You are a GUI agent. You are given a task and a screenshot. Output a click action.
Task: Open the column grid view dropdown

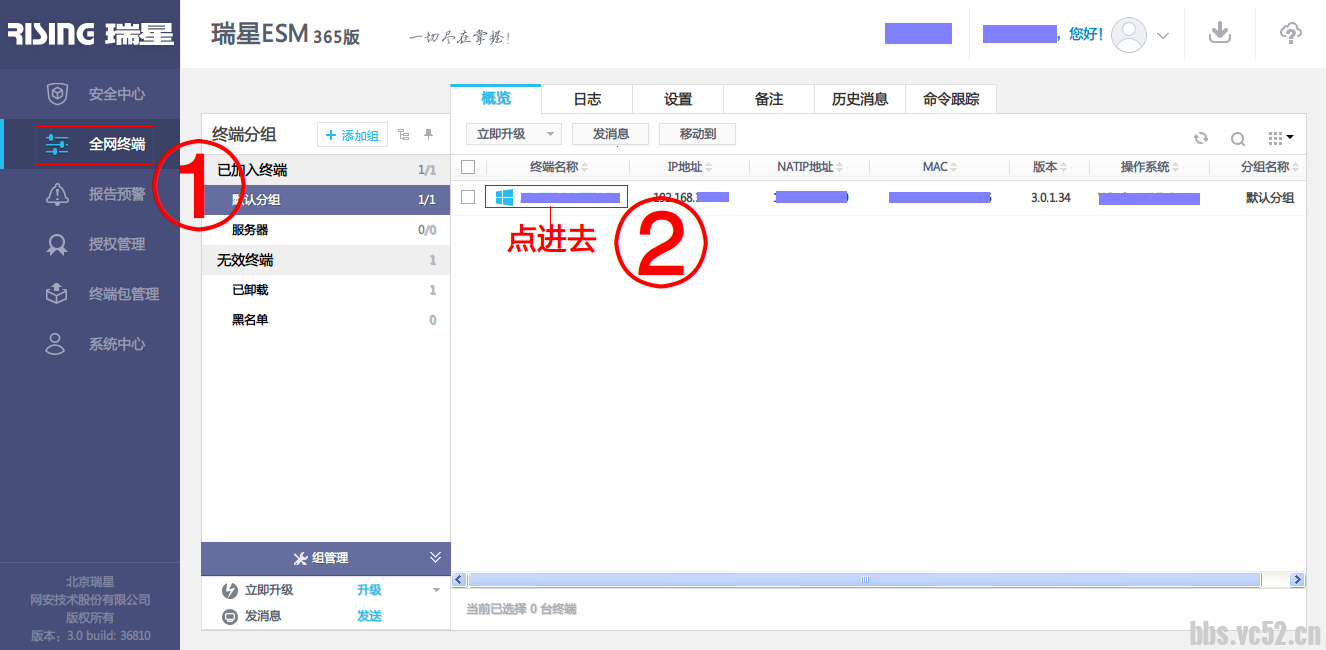point(1280,138)
